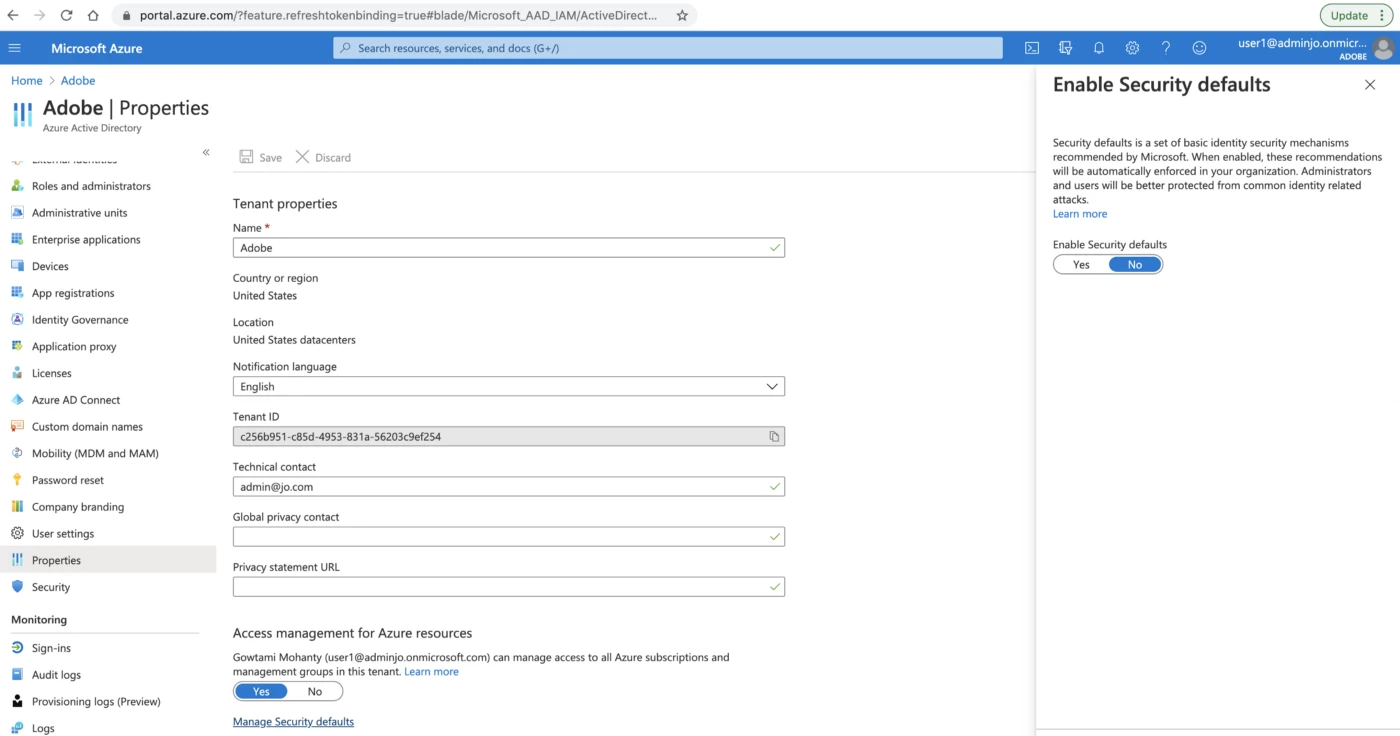Open Administrative units
This screenshot has height=736, width=1400.
click(x=79, y=213)
